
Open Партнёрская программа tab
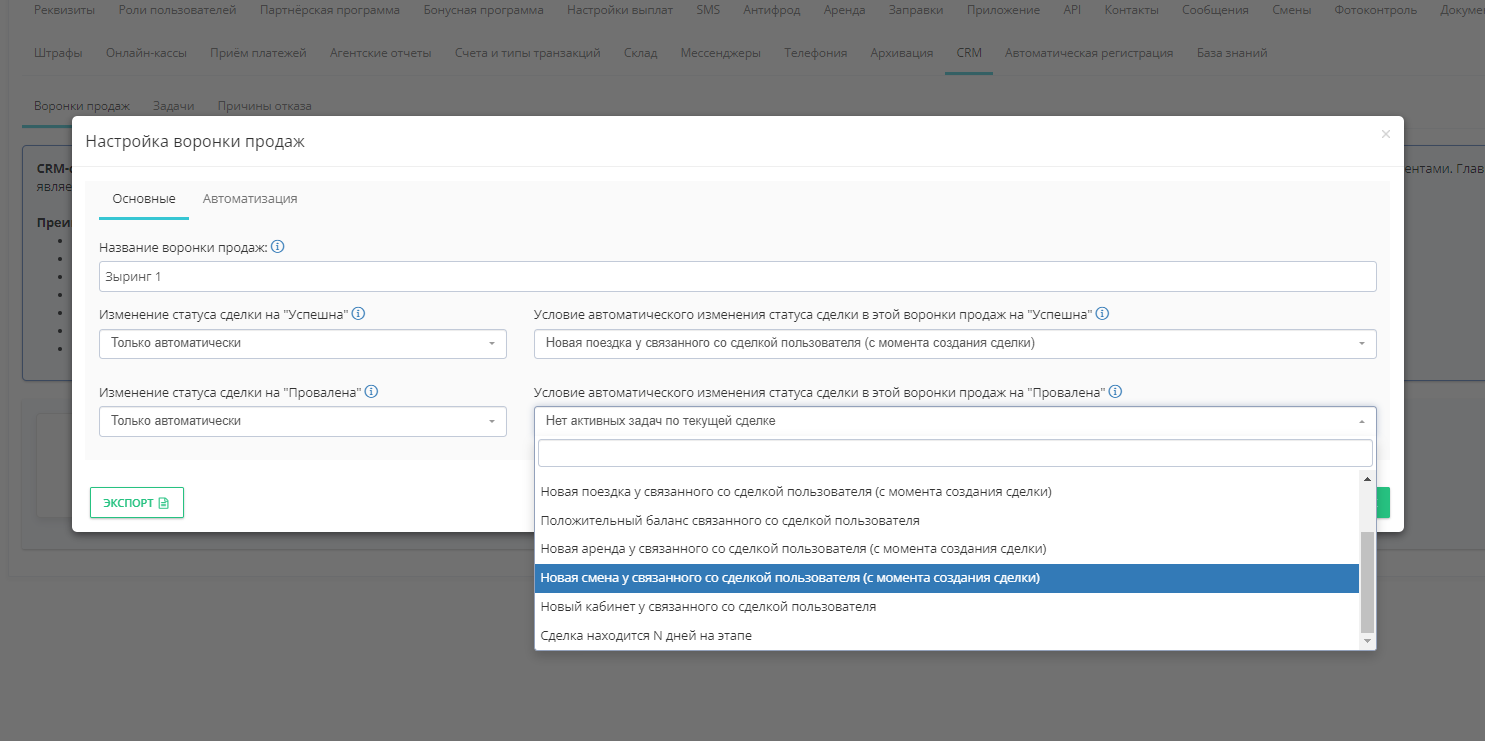(x=329, y=10)
